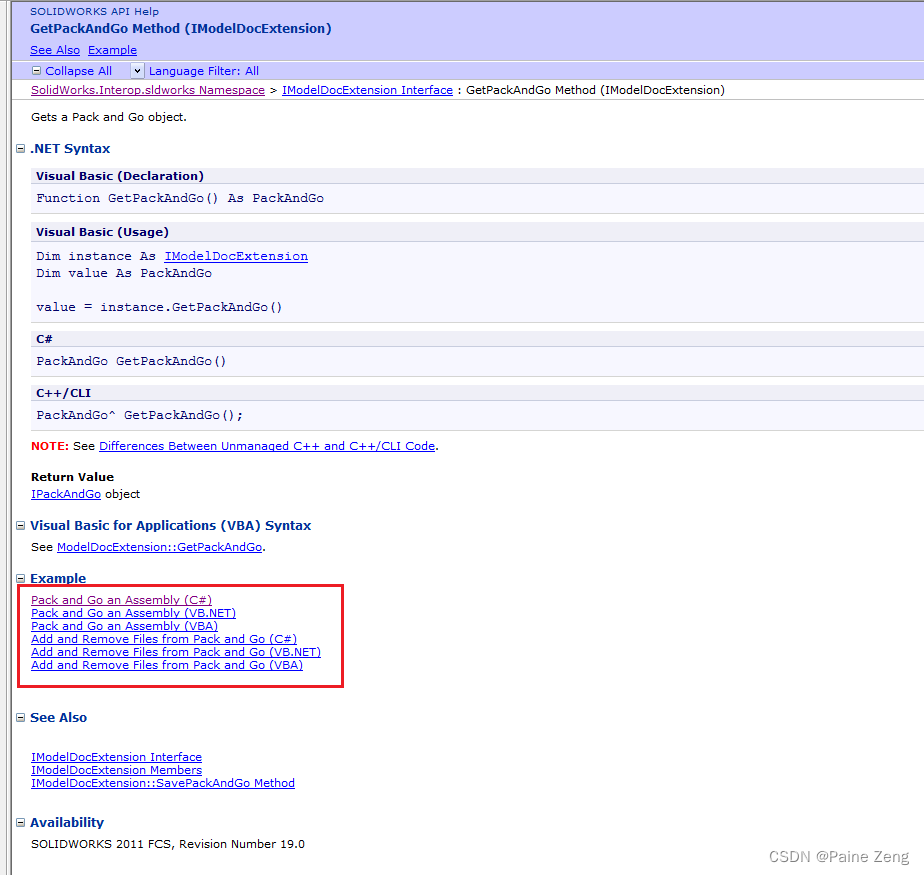Click 'Function GetPackAndGo() As PackAndGo' code line
The image size is (924, 875).
pyautogui.click(x=180, y=199)
